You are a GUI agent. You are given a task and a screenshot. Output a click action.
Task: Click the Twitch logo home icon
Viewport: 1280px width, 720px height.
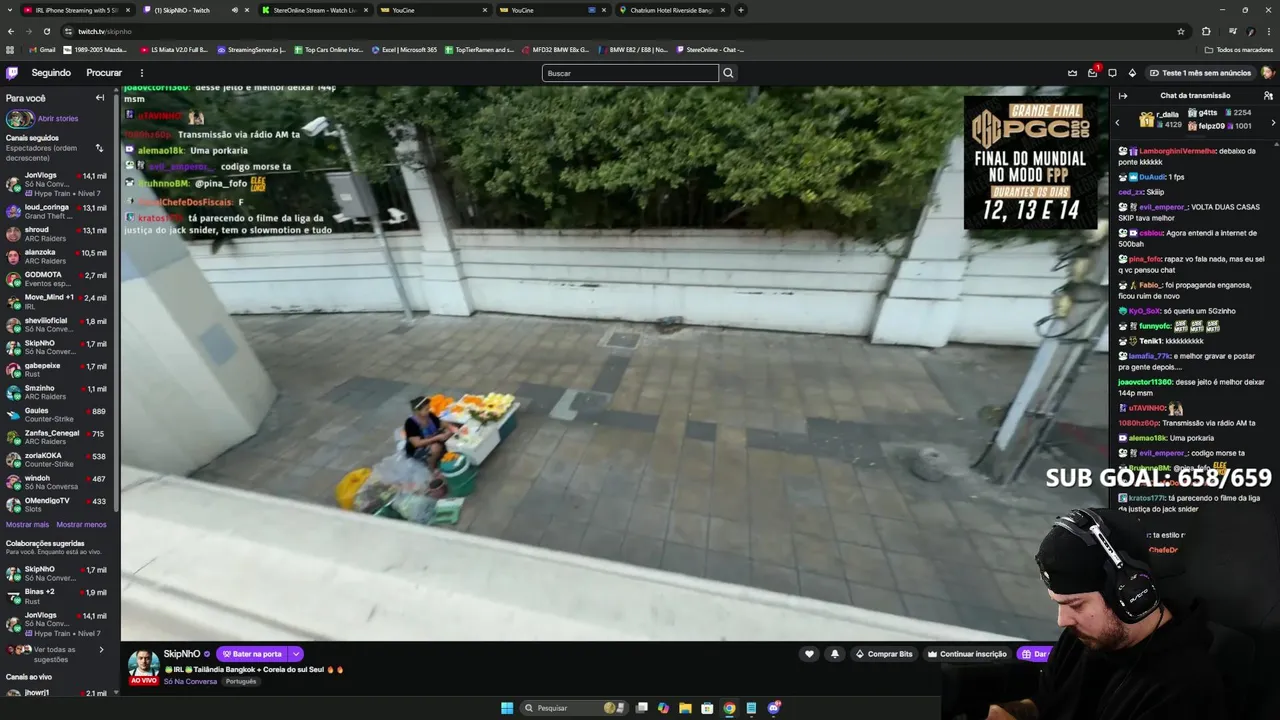point(12,73)
